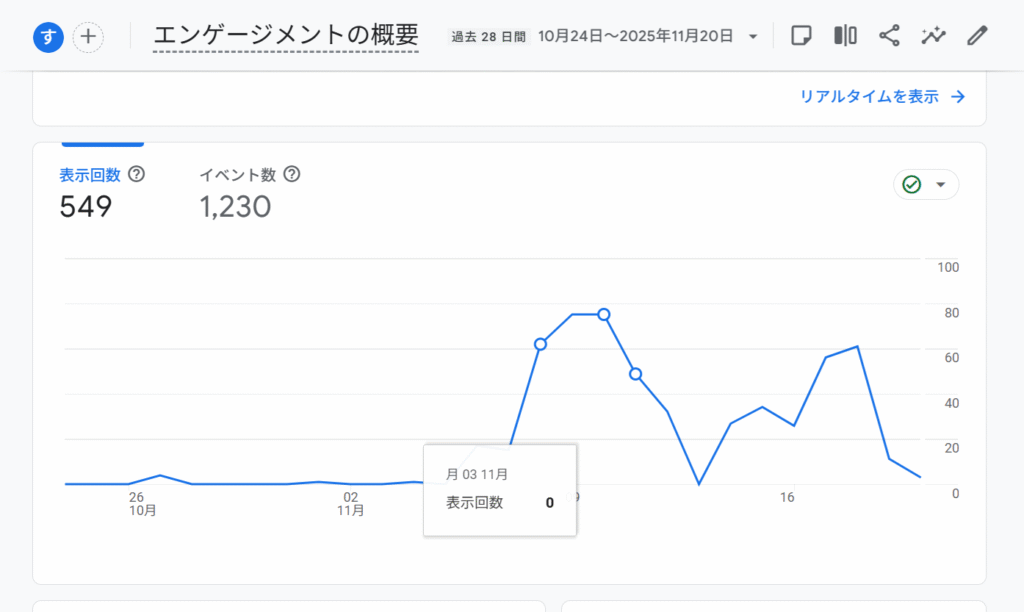1024x612 pixels.
Task: Switch to the イベント数 metric tab
Action: point(237,175)
